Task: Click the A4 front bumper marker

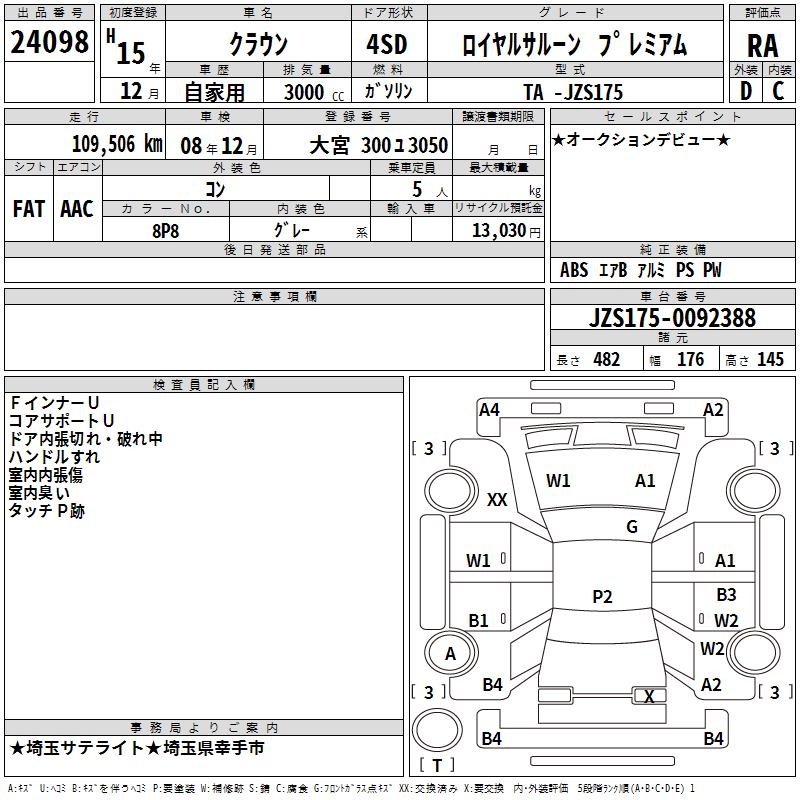Action: 489,409
